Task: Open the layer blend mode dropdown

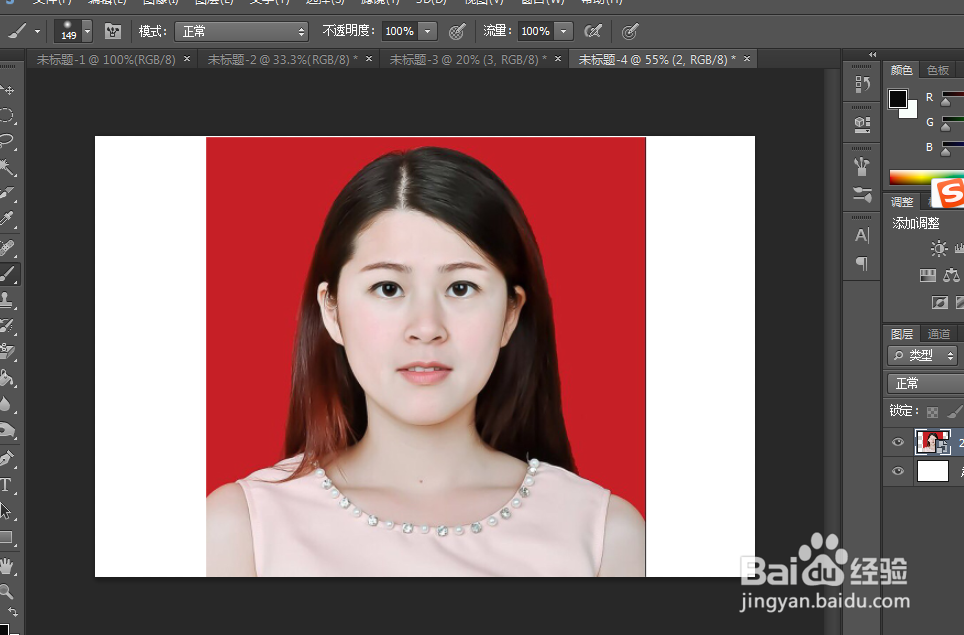Action: point(925,384)
